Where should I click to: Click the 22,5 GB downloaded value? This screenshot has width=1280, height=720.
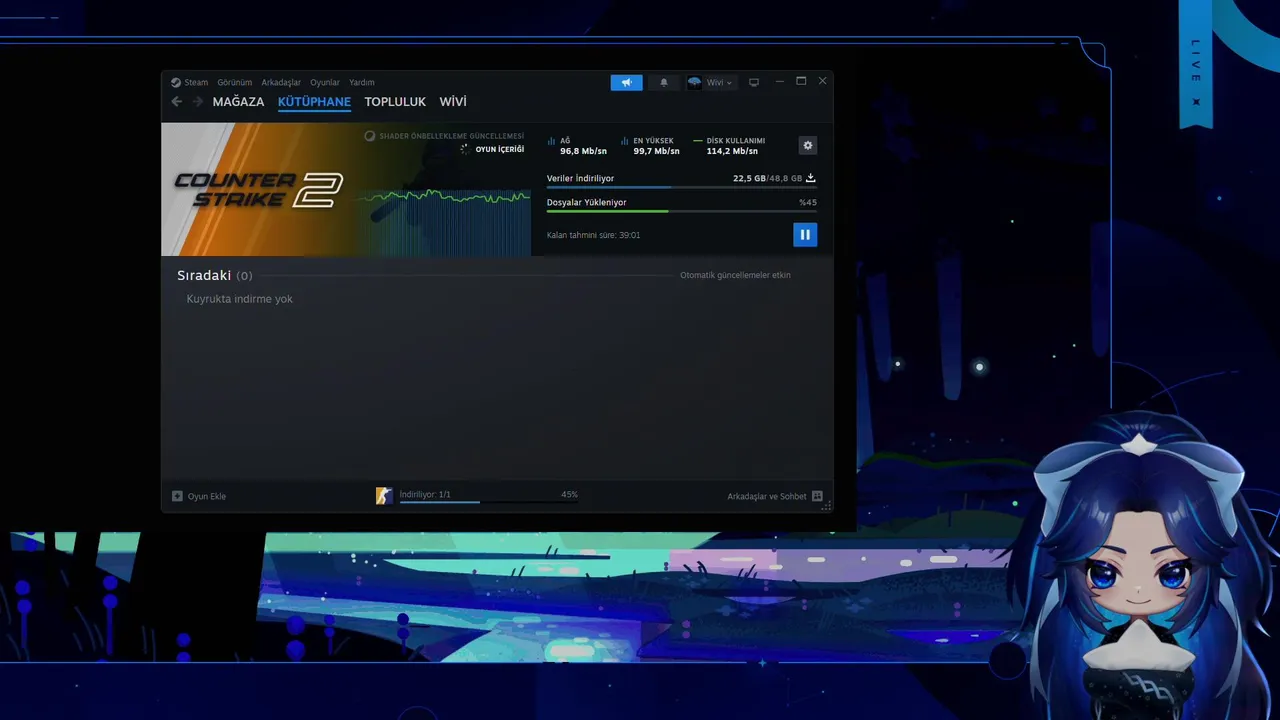point(749,178)
